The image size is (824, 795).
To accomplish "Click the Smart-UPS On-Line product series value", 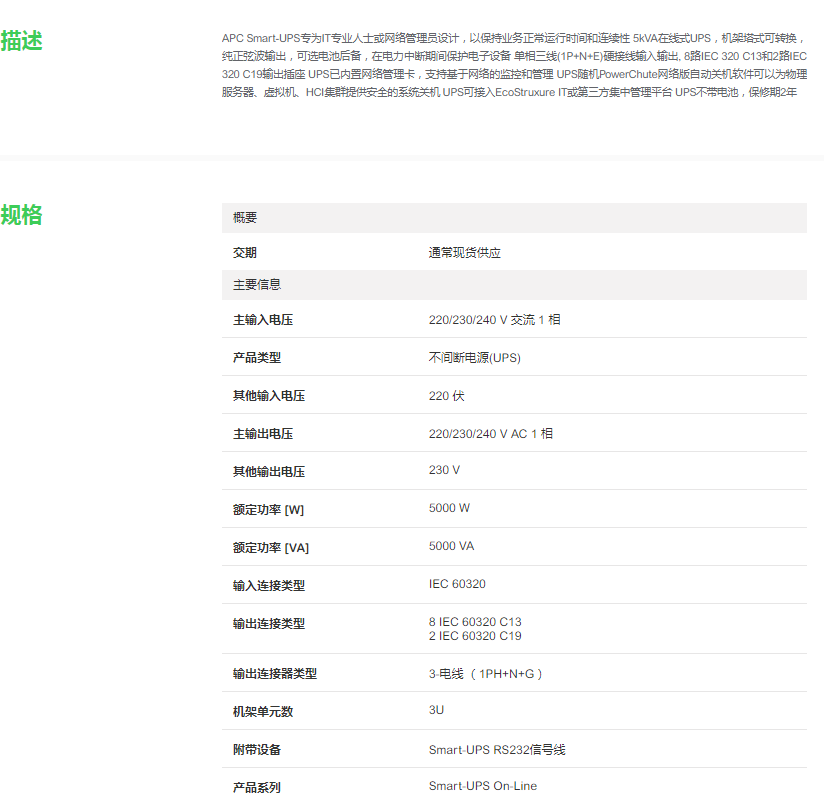I will 483,786.
